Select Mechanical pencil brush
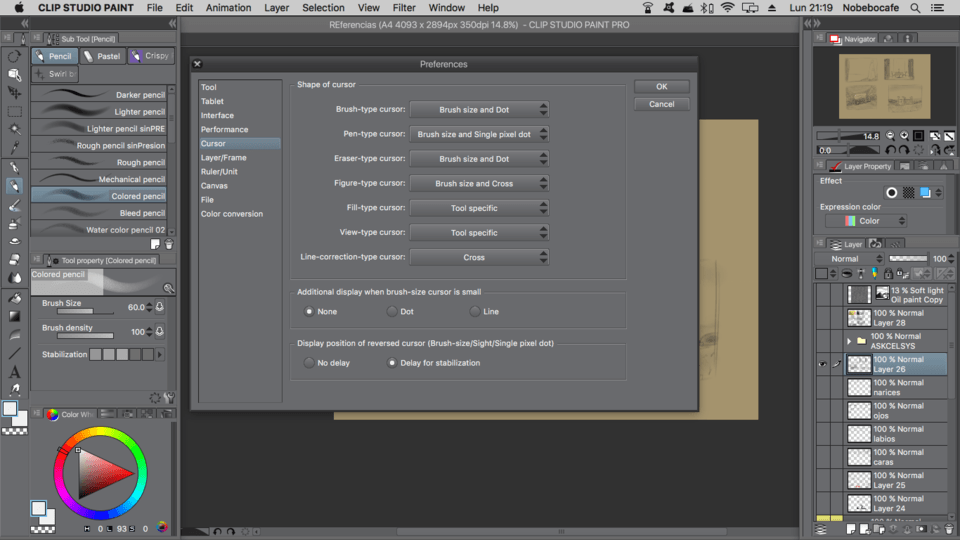Viewport: 960px width, 540px height. [99, 179]
